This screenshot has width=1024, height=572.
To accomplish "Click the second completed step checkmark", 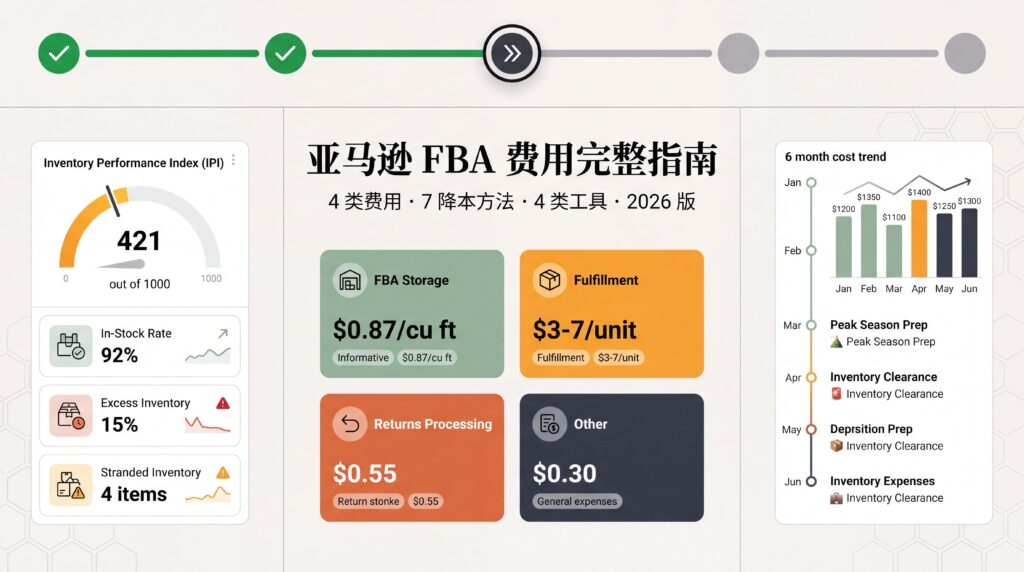I will (x=285, y=54).
